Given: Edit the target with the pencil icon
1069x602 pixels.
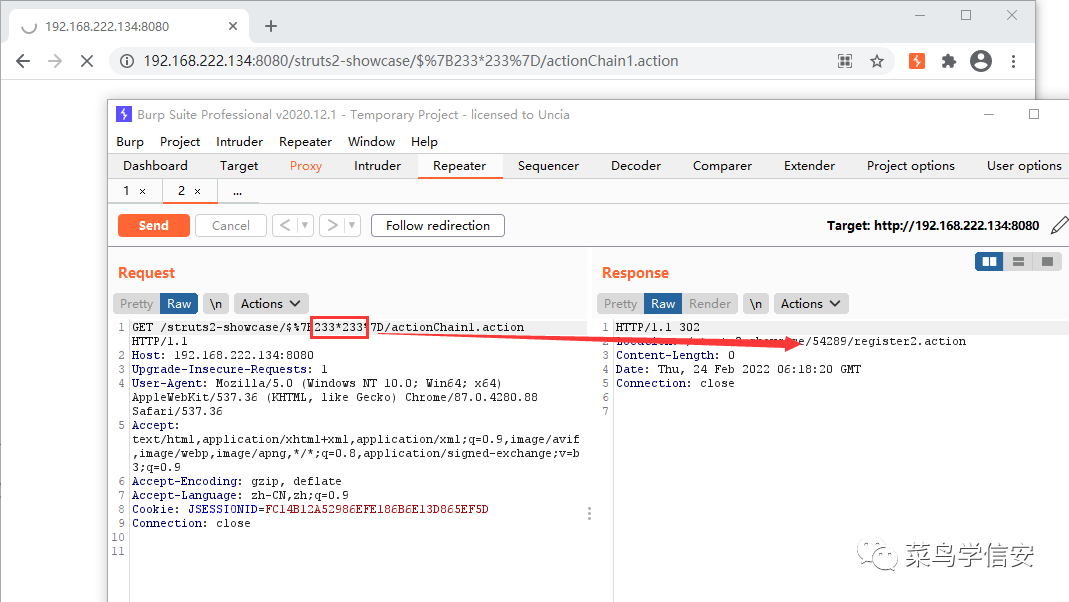Looking at the screenshot, I should [1059, 226].
